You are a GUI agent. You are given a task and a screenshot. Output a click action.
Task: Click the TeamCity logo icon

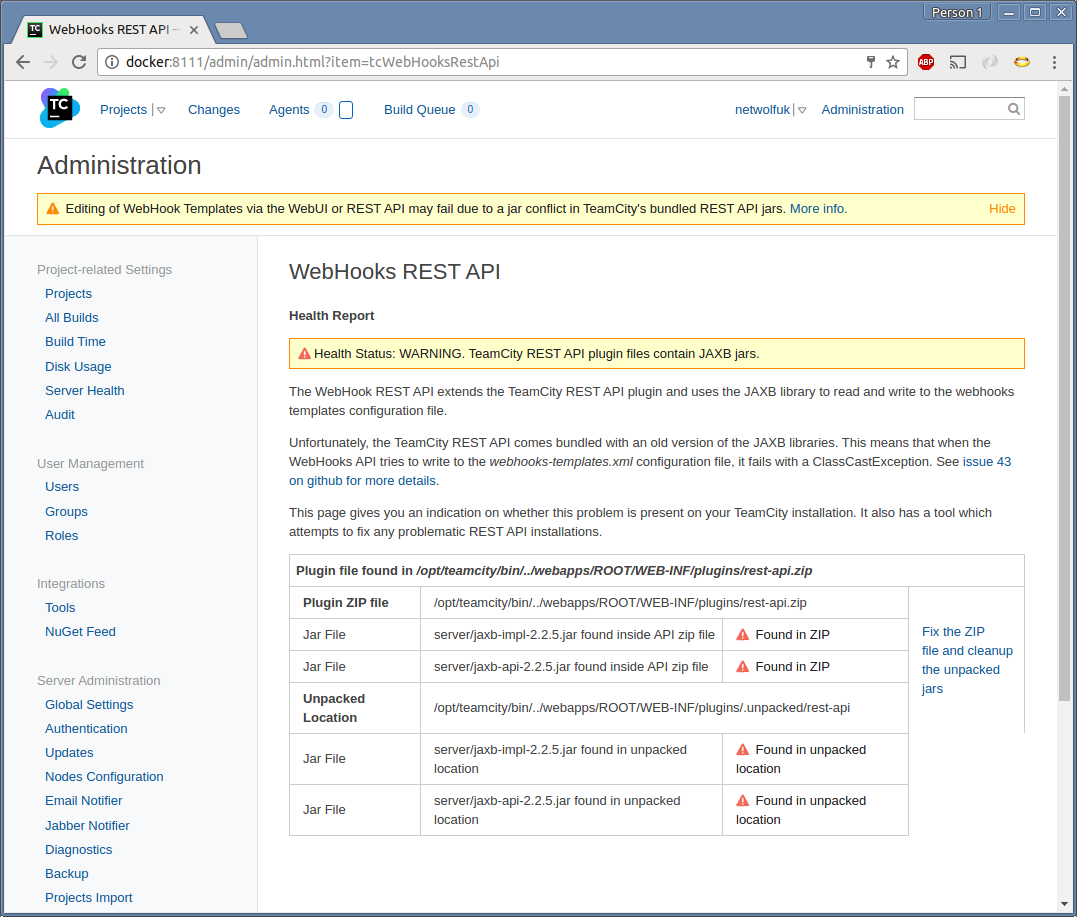[x=60, y=108]
